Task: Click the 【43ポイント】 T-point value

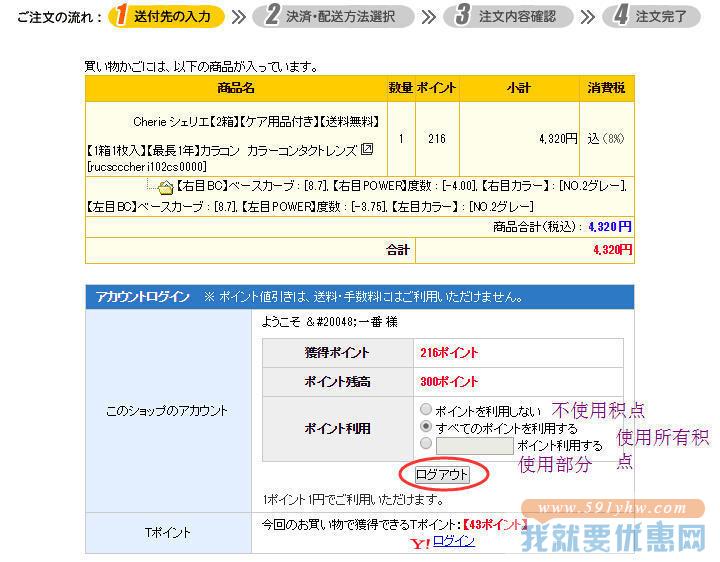Action: click(495, 524)
